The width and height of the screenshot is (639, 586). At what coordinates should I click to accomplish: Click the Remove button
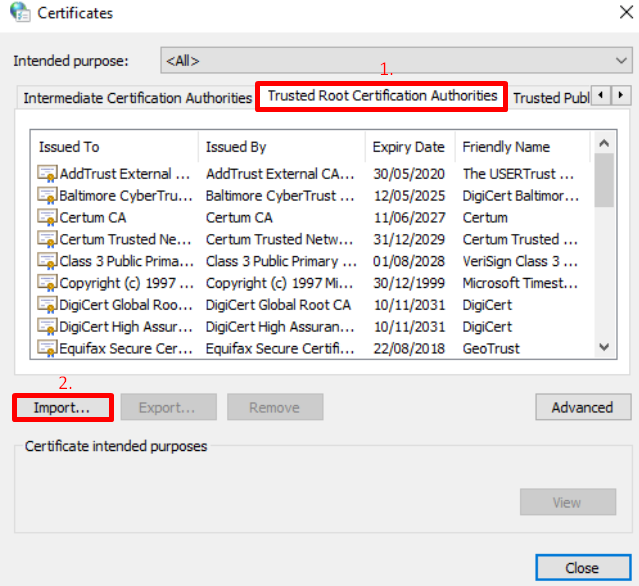(275, 407)
